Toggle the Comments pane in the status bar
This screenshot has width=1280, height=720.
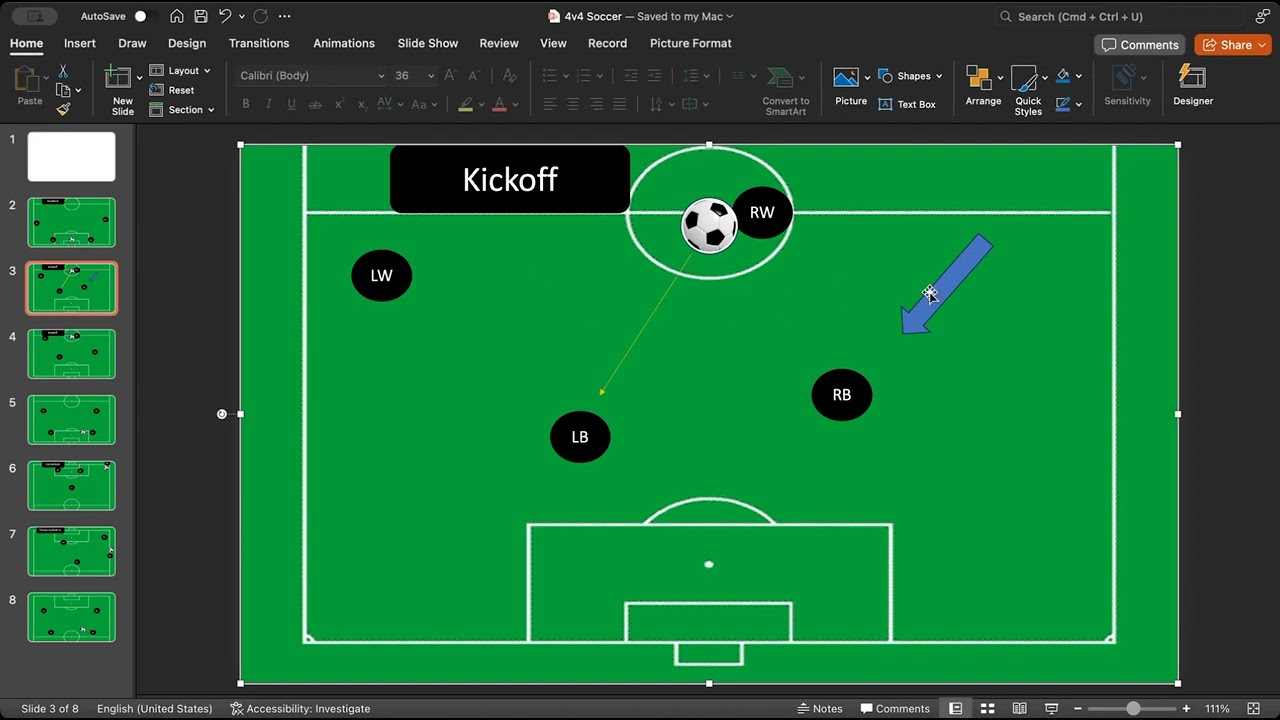pyautogui.click(x=895, y=709)
